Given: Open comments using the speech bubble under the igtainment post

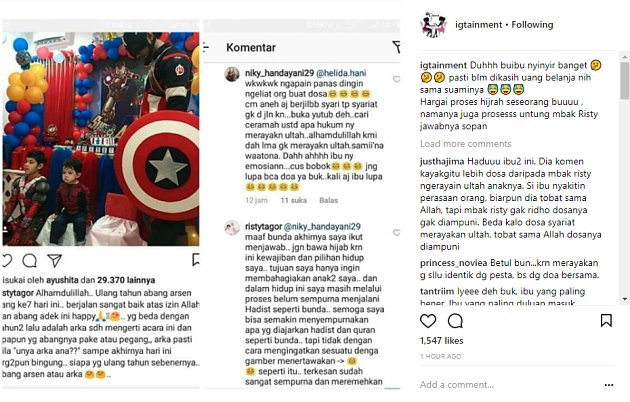Looking at the screenshot, I should click(455, 321).
